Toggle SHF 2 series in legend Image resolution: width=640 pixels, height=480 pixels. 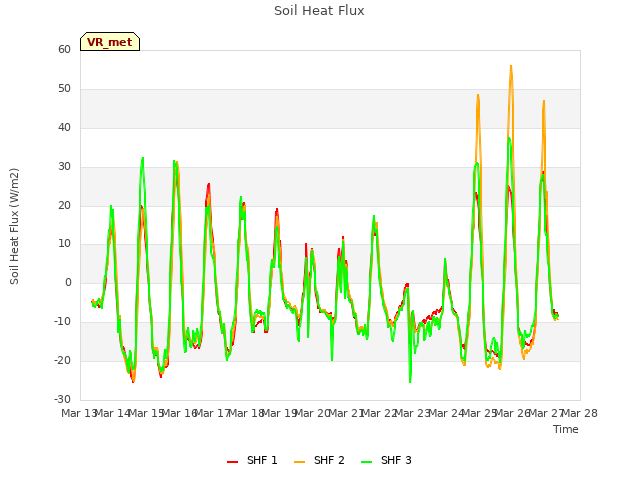319,460
